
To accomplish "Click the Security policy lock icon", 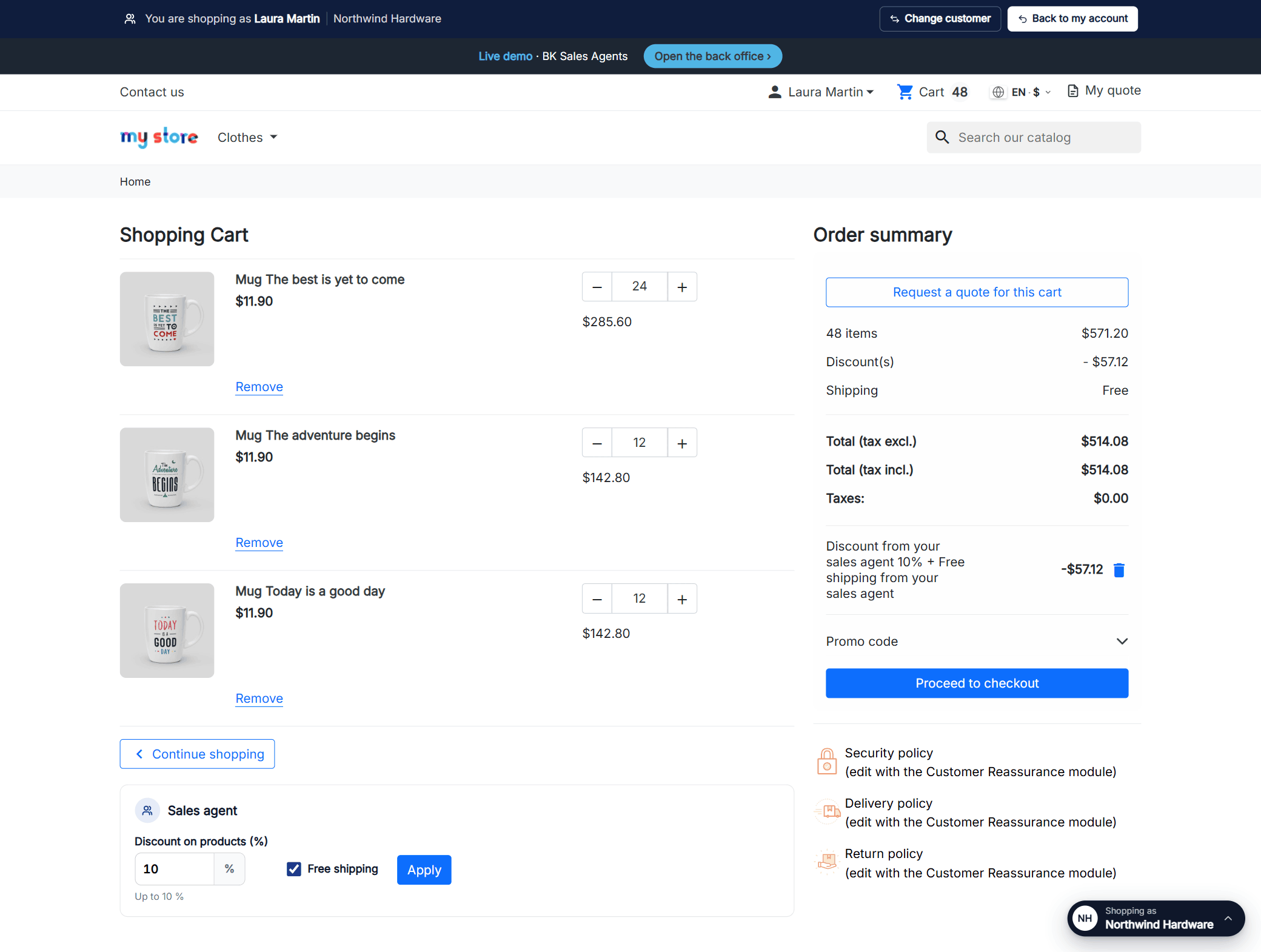I will click(827, 762).
